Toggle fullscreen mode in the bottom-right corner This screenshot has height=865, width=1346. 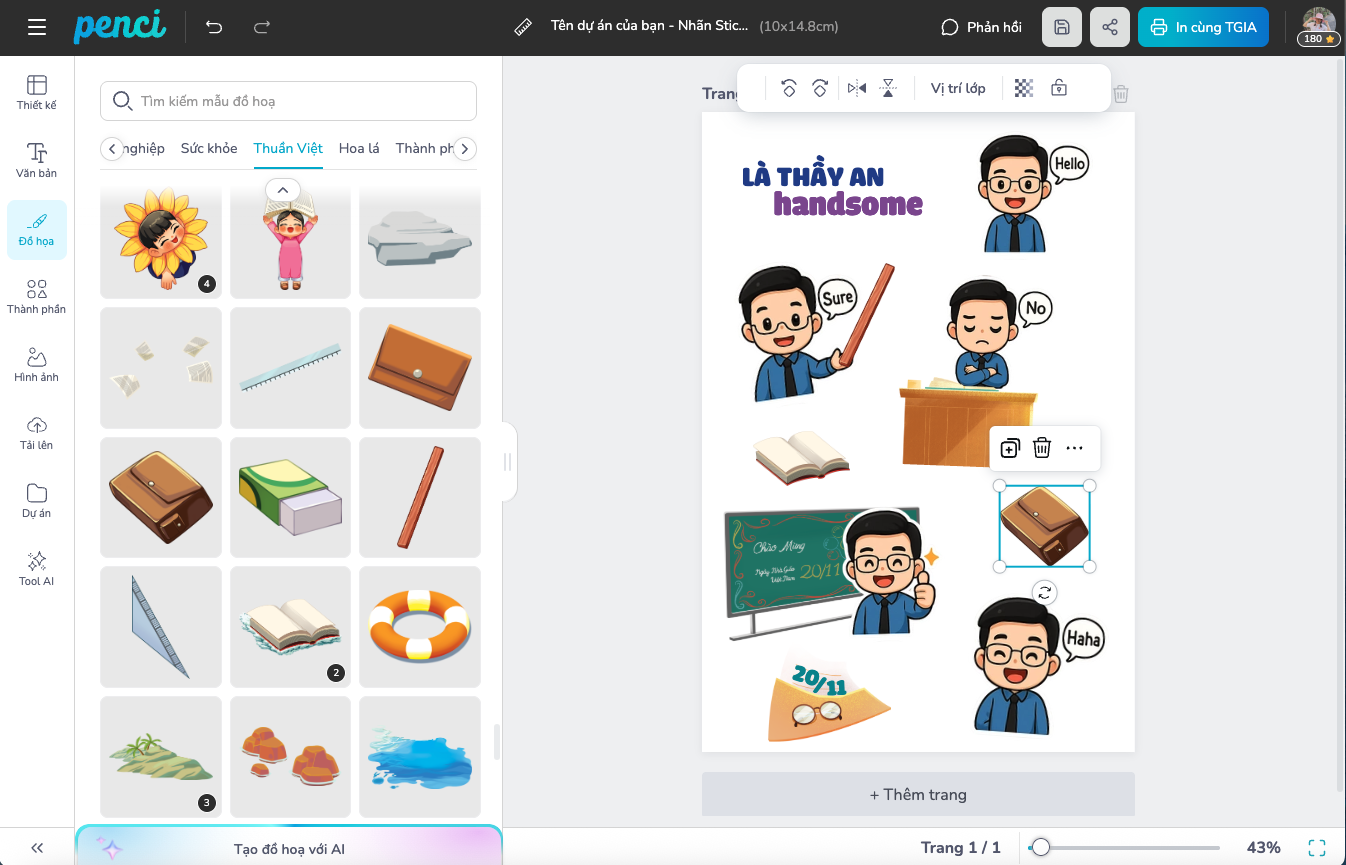1317,847
